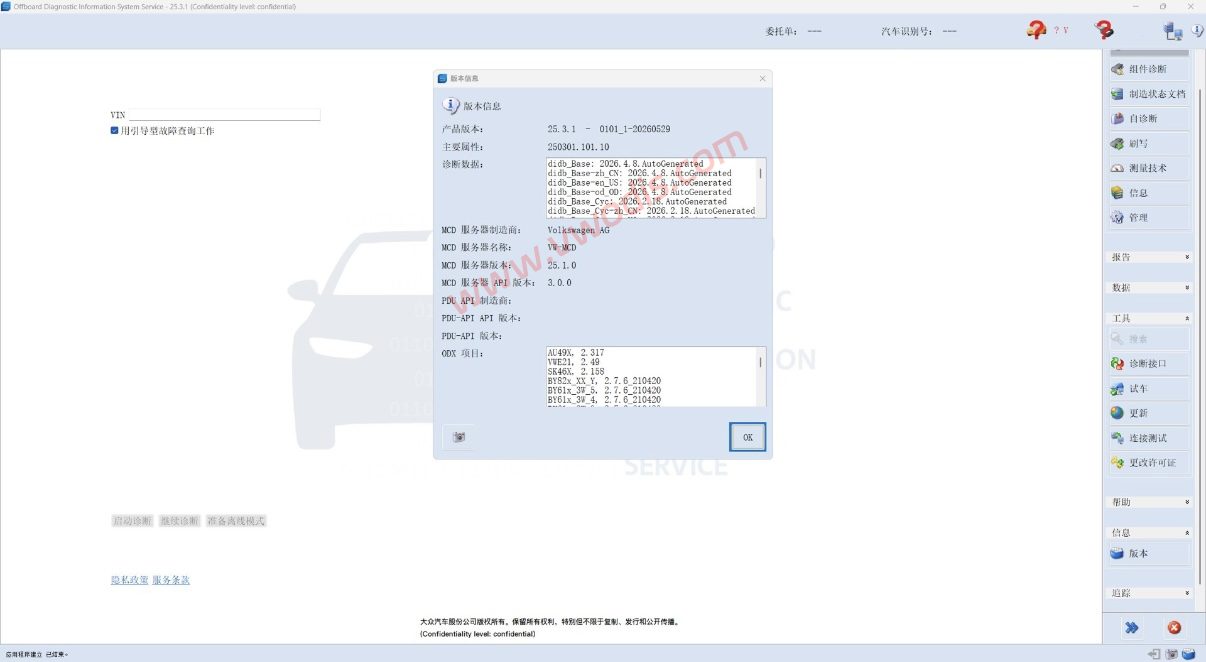This screenshot has height=662, width=1206.
Task: Click the status bar blue disk icon
Action: 1188,654
